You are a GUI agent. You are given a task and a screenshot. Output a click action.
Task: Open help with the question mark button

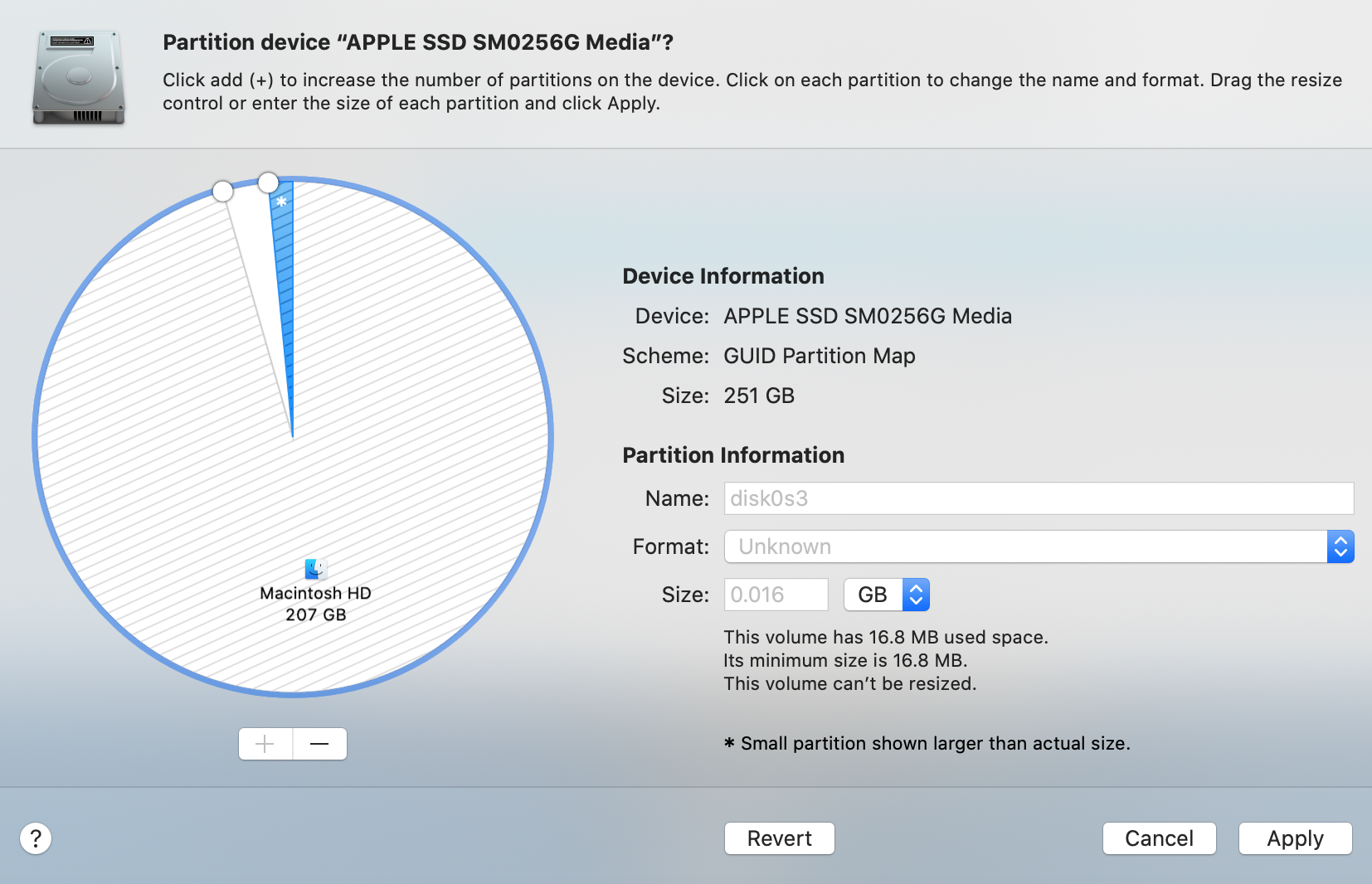[x=36, y=838]
